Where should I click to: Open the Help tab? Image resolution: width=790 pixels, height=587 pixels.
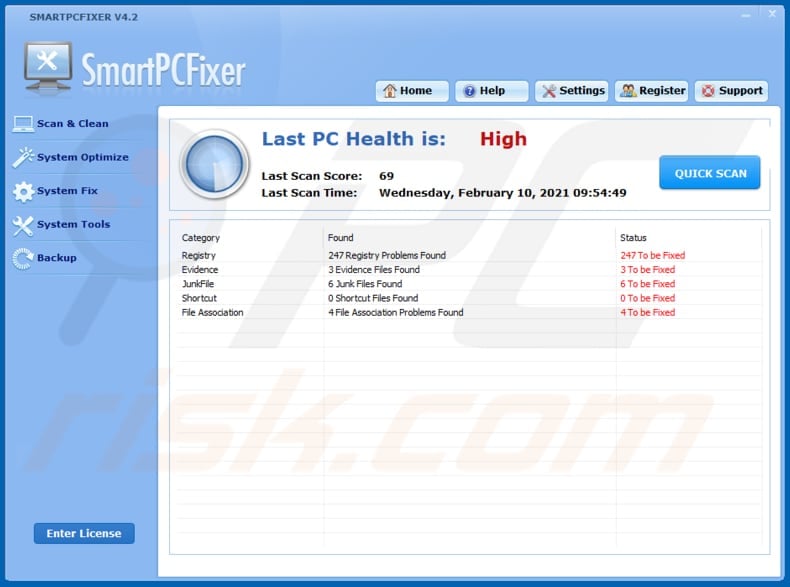coord(492,91)
